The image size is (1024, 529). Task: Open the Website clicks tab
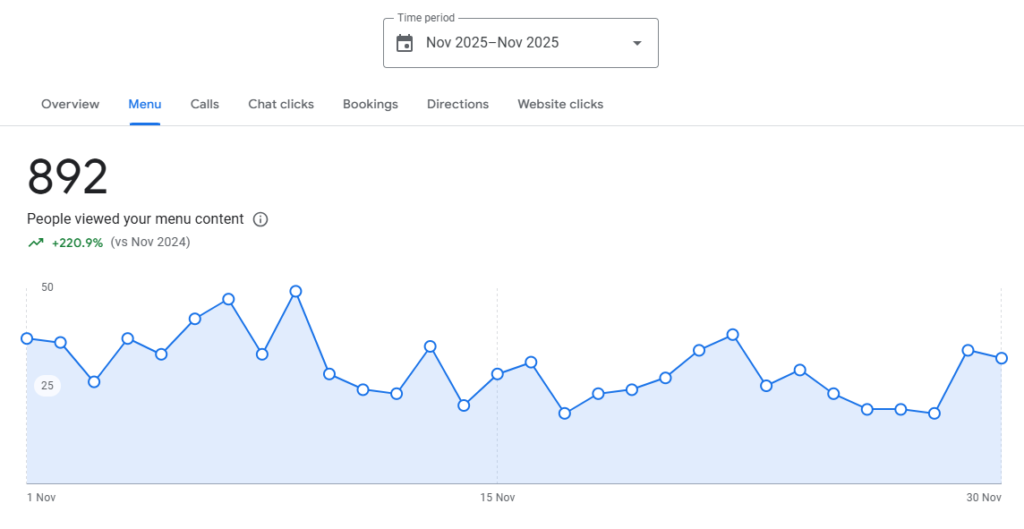point(560,104)
